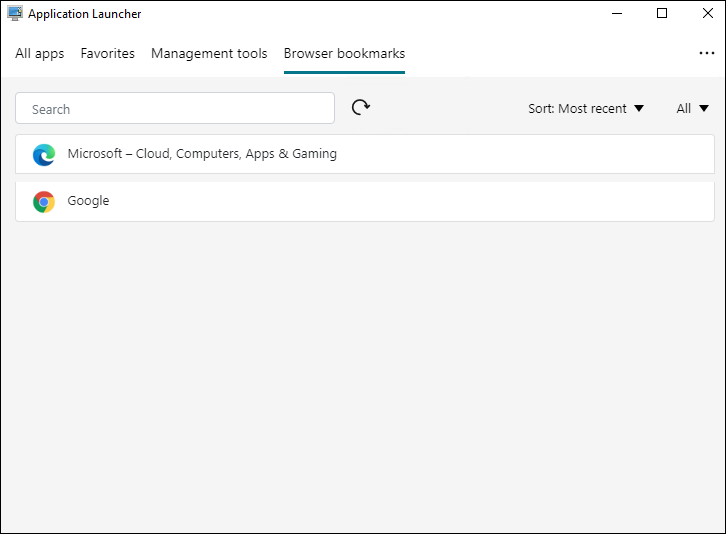
Task: Click the Application Launcher title bar icon
Action: [x=15, y=14]
